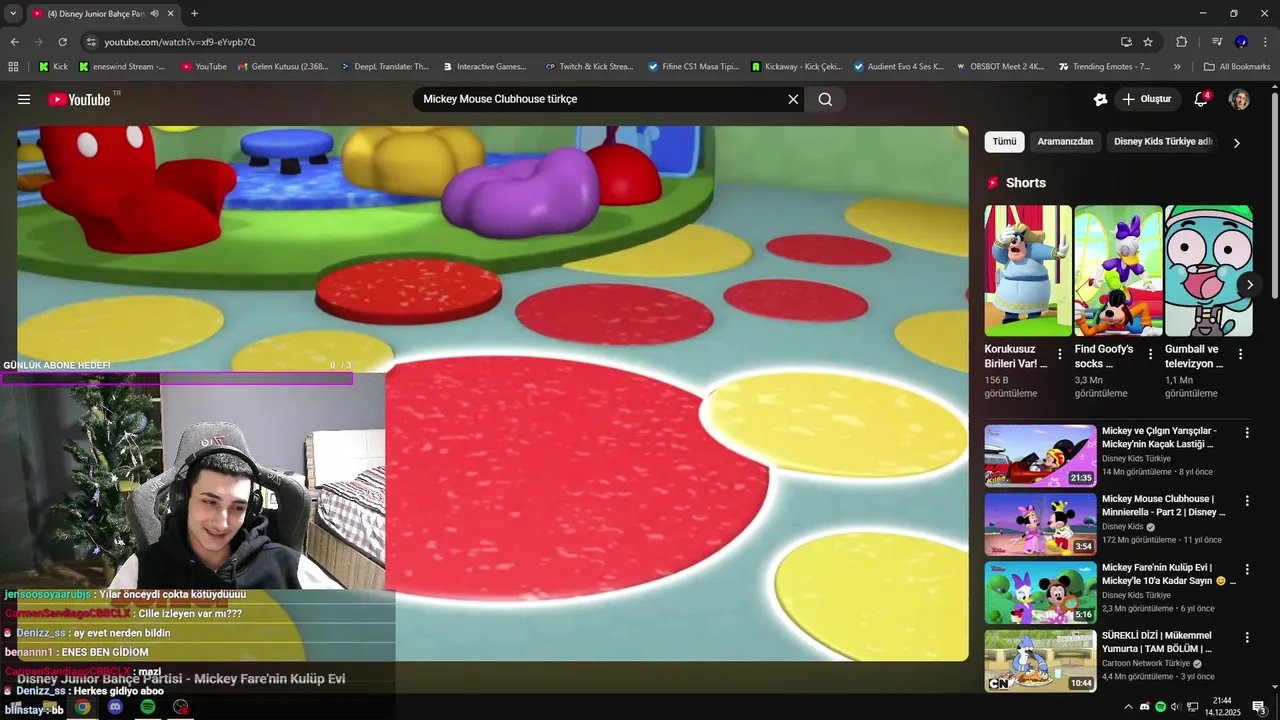1280x720 pixels.
Task: Open the Chrome profile avatar
Action: 1241,42
